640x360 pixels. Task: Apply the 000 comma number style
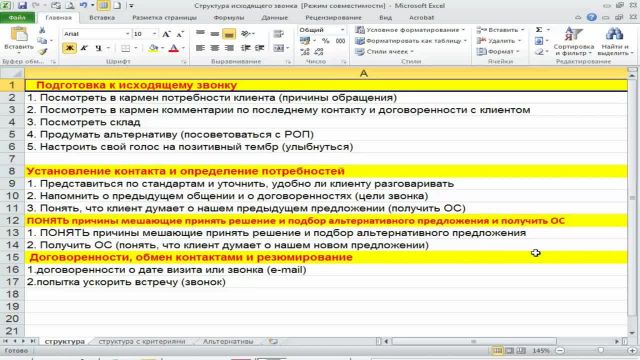pyautogui.click(x=340, y=41)
